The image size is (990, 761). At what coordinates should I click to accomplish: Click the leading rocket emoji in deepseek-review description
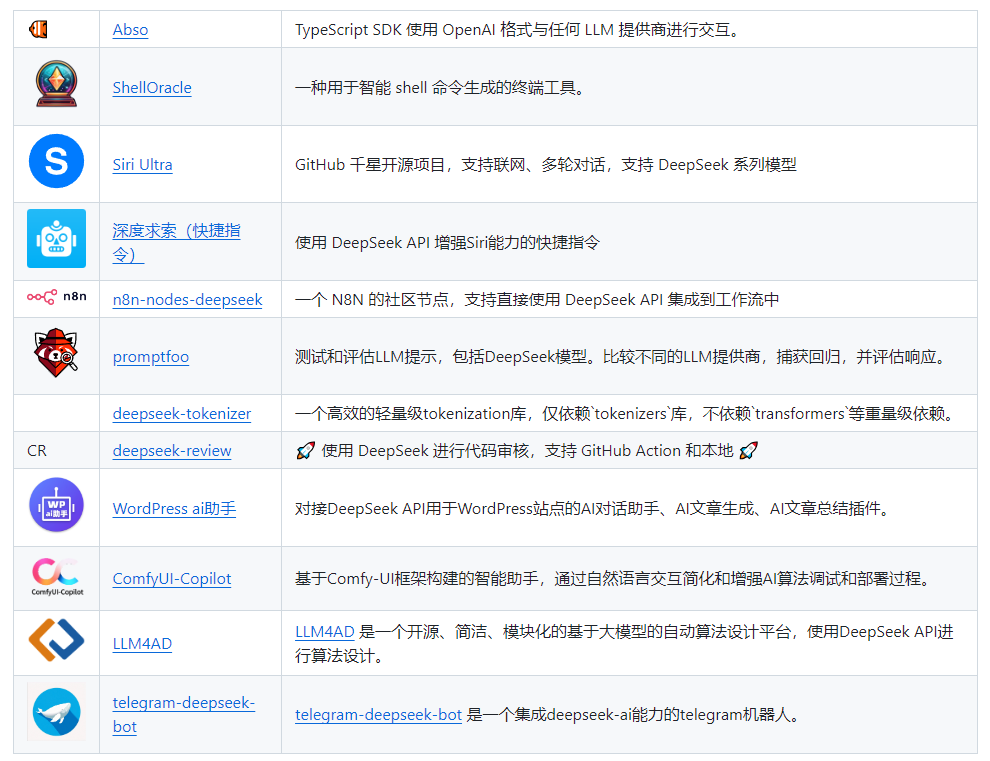click(306, 450)
